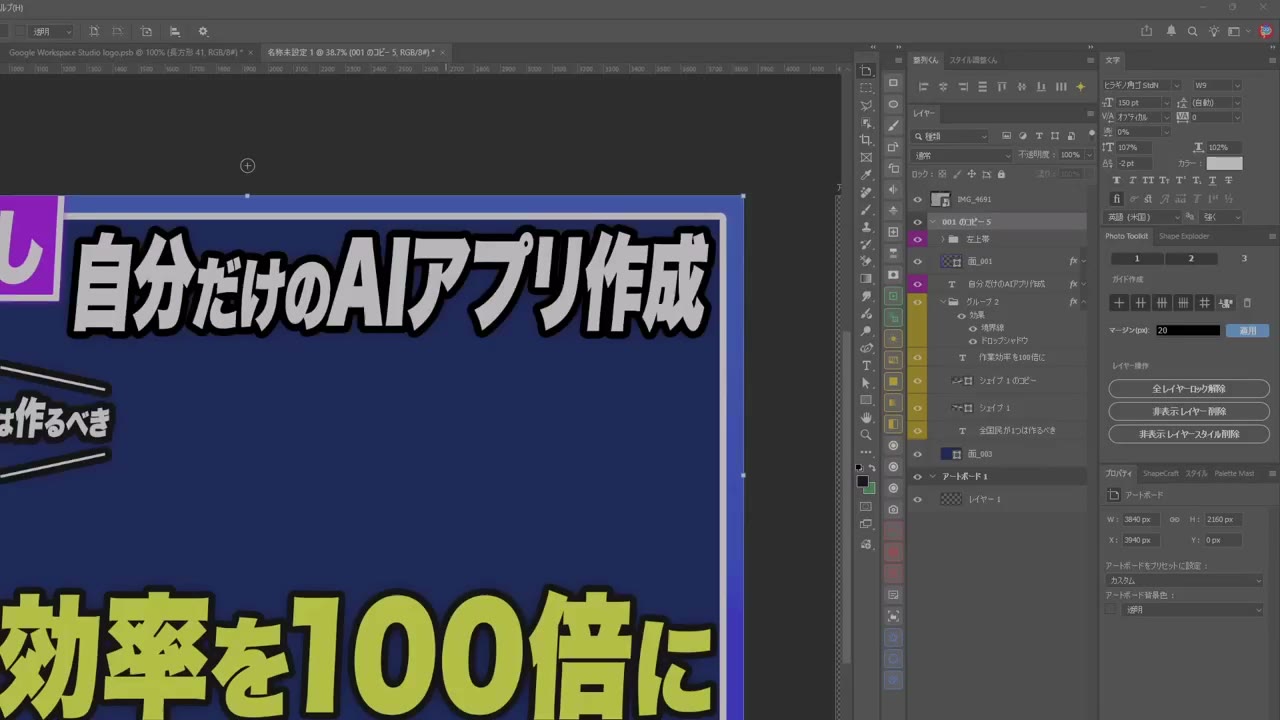The width and height of the screenshot is (1280, 720).
Task: Select the Horizontal Type tool
Action: click(866, 366)
